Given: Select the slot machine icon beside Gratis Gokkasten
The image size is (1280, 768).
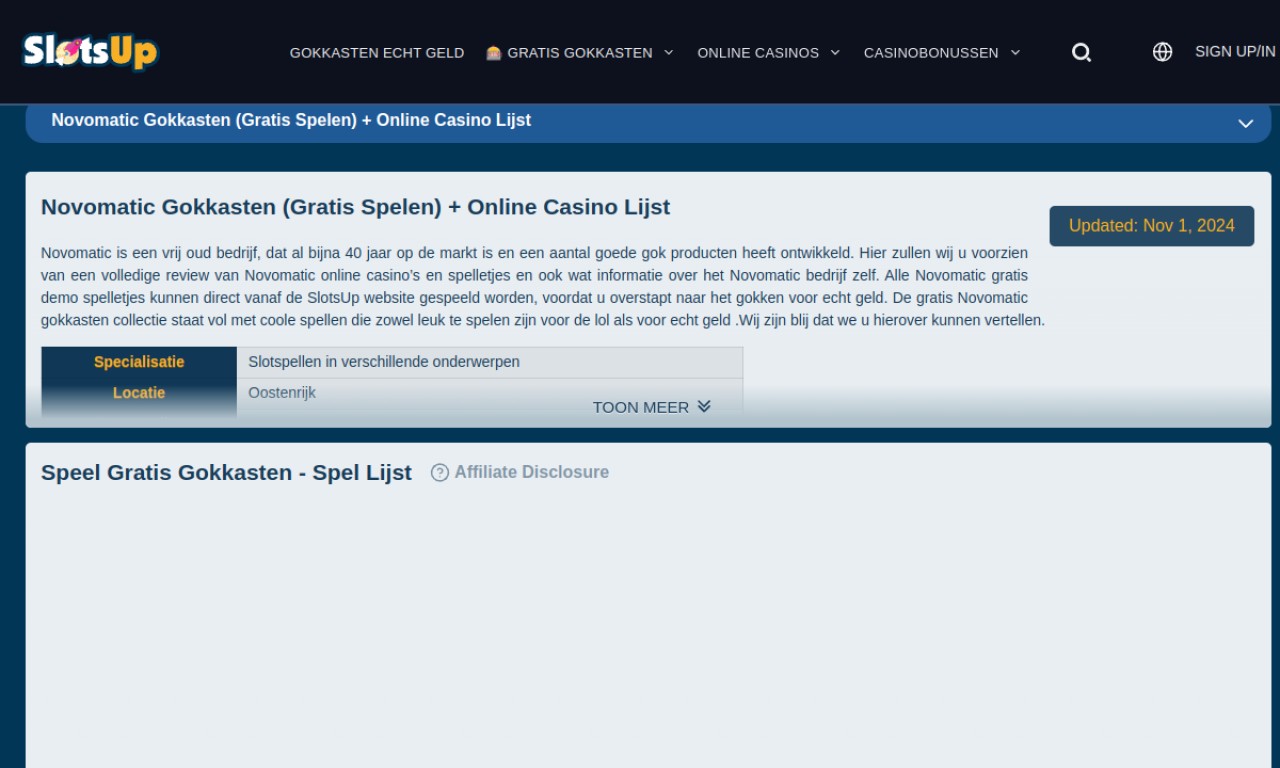Looking at the screenshot, I should (x=493, y=53).
